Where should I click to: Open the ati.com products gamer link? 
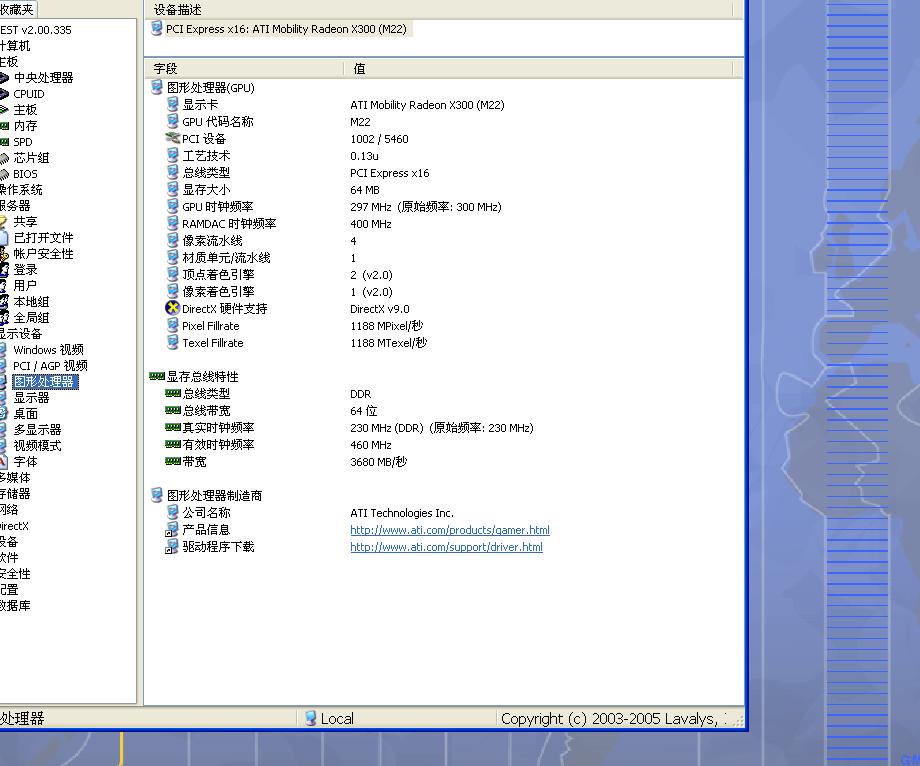450,530
